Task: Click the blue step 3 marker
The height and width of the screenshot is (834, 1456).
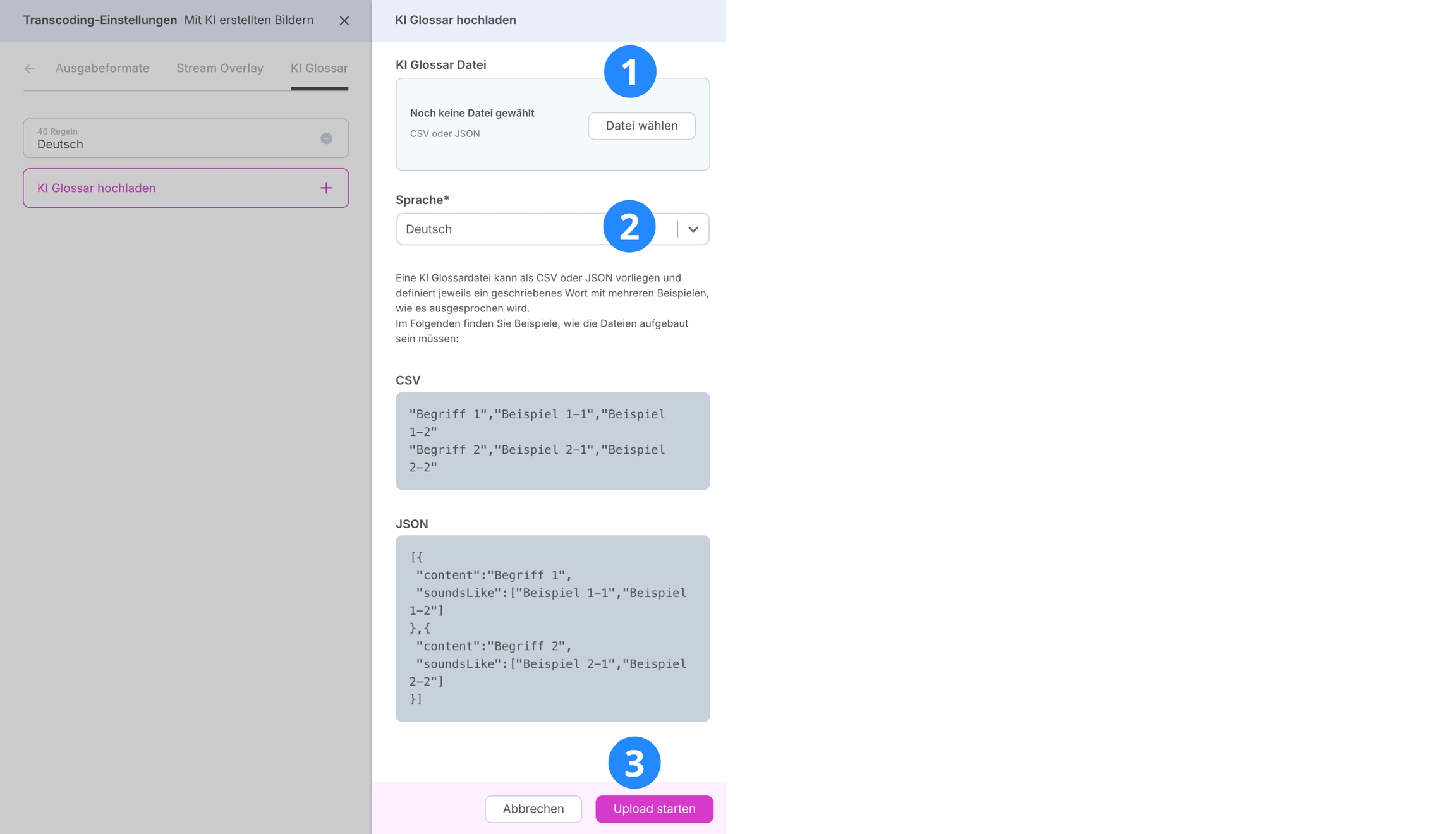Action: [634, 763]
